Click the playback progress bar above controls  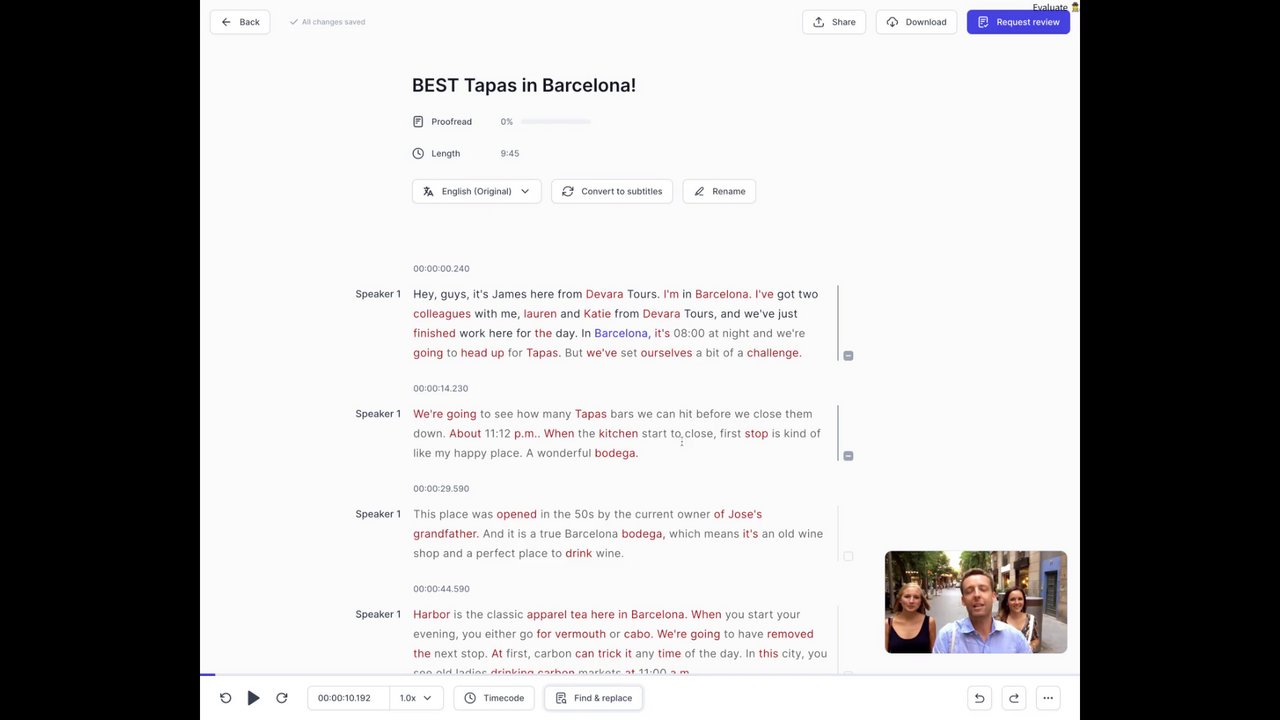click(x=640, y=675)
